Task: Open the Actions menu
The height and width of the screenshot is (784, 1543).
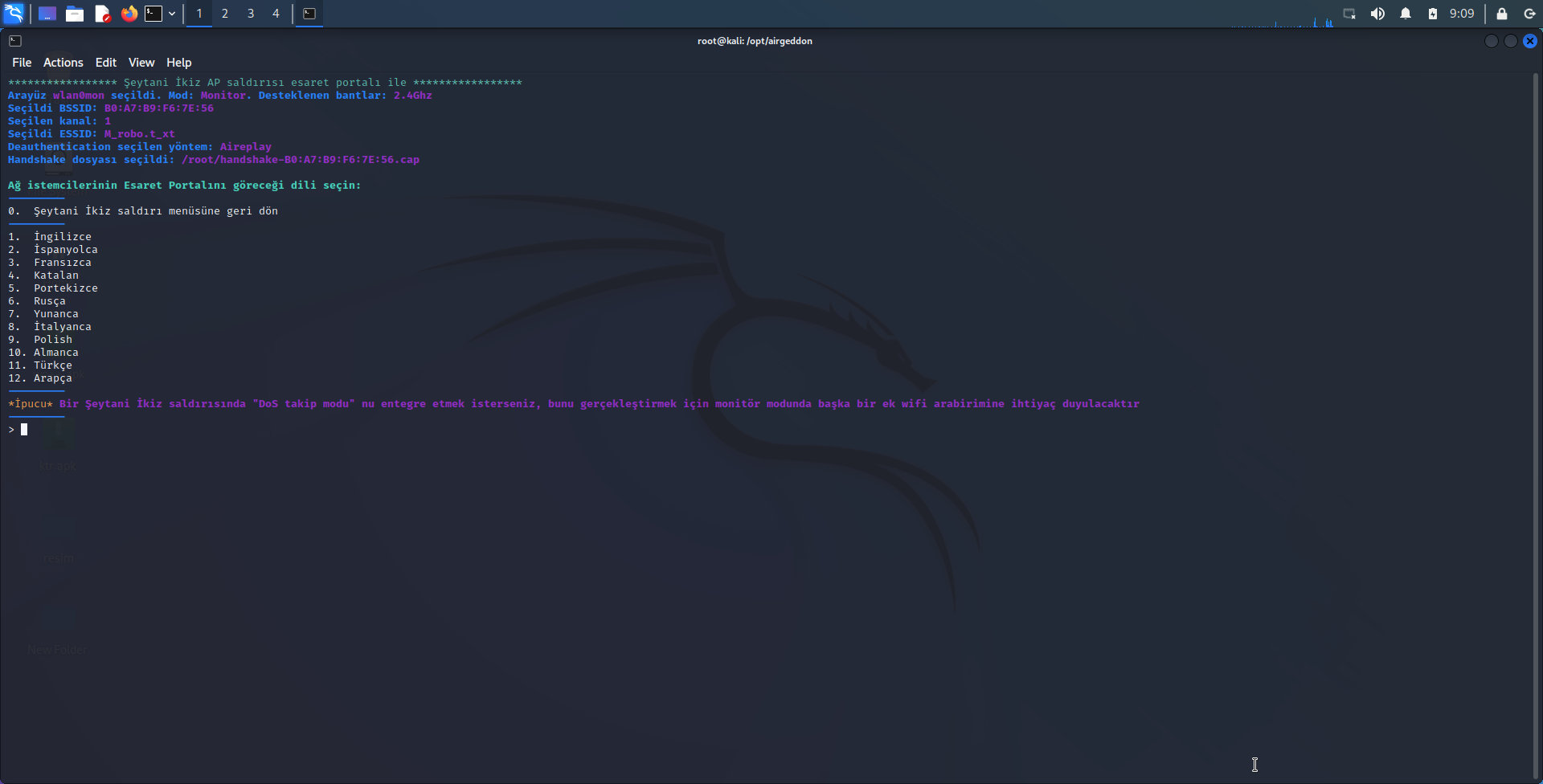Action: pos(63,63)
